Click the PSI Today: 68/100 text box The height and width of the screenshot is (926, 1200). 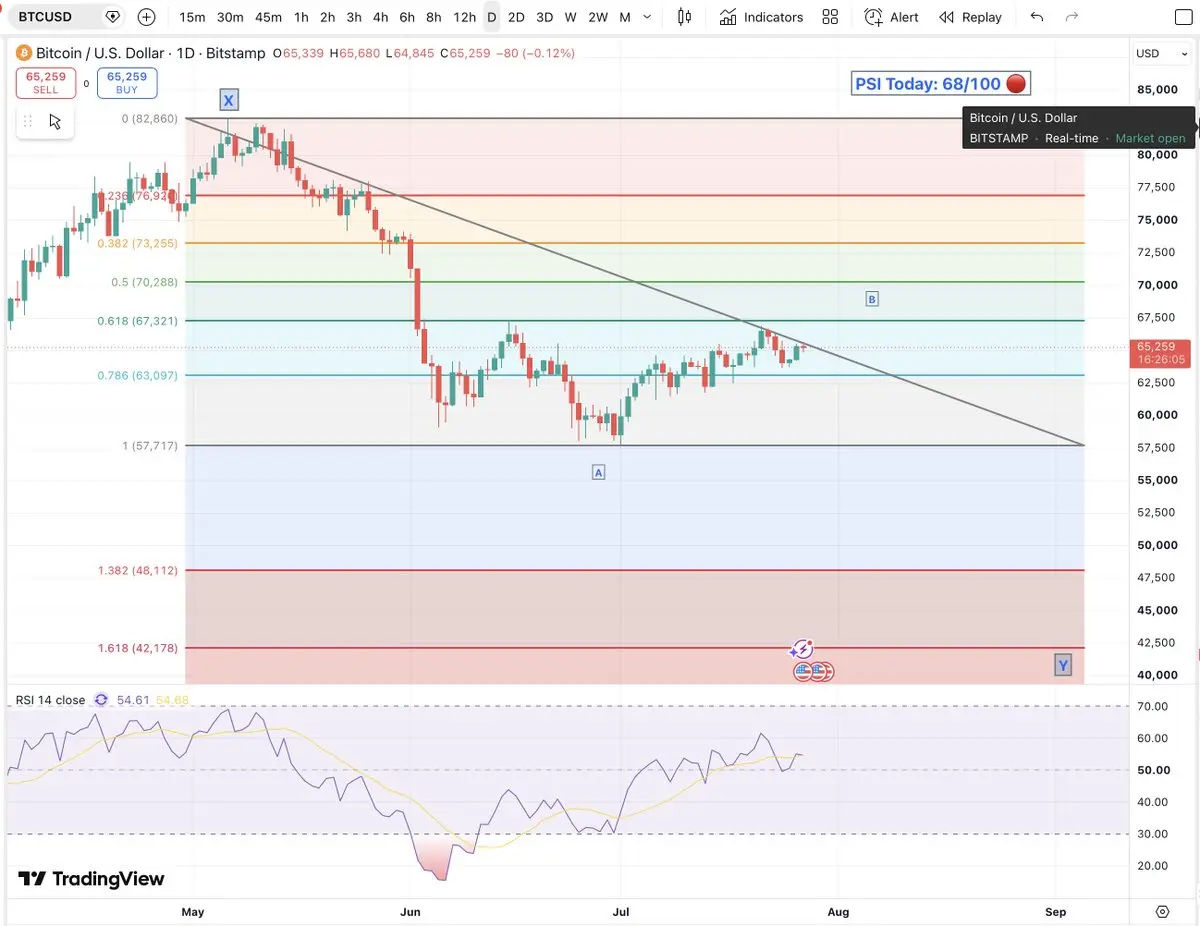941,84
